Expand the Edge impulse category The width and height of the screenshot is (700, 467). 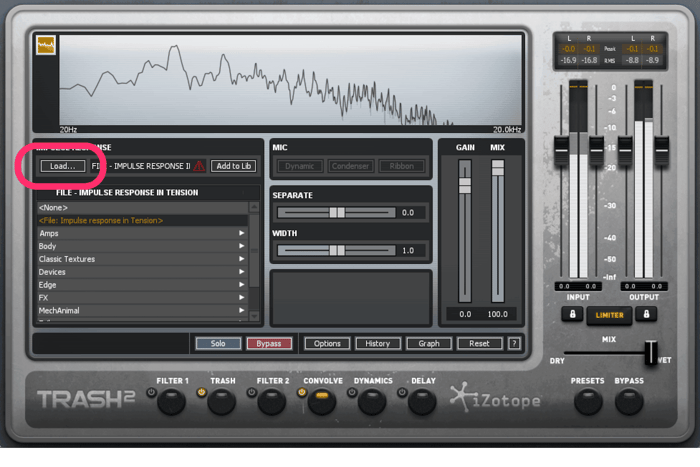pyautogui.click(x=143, y=285)
